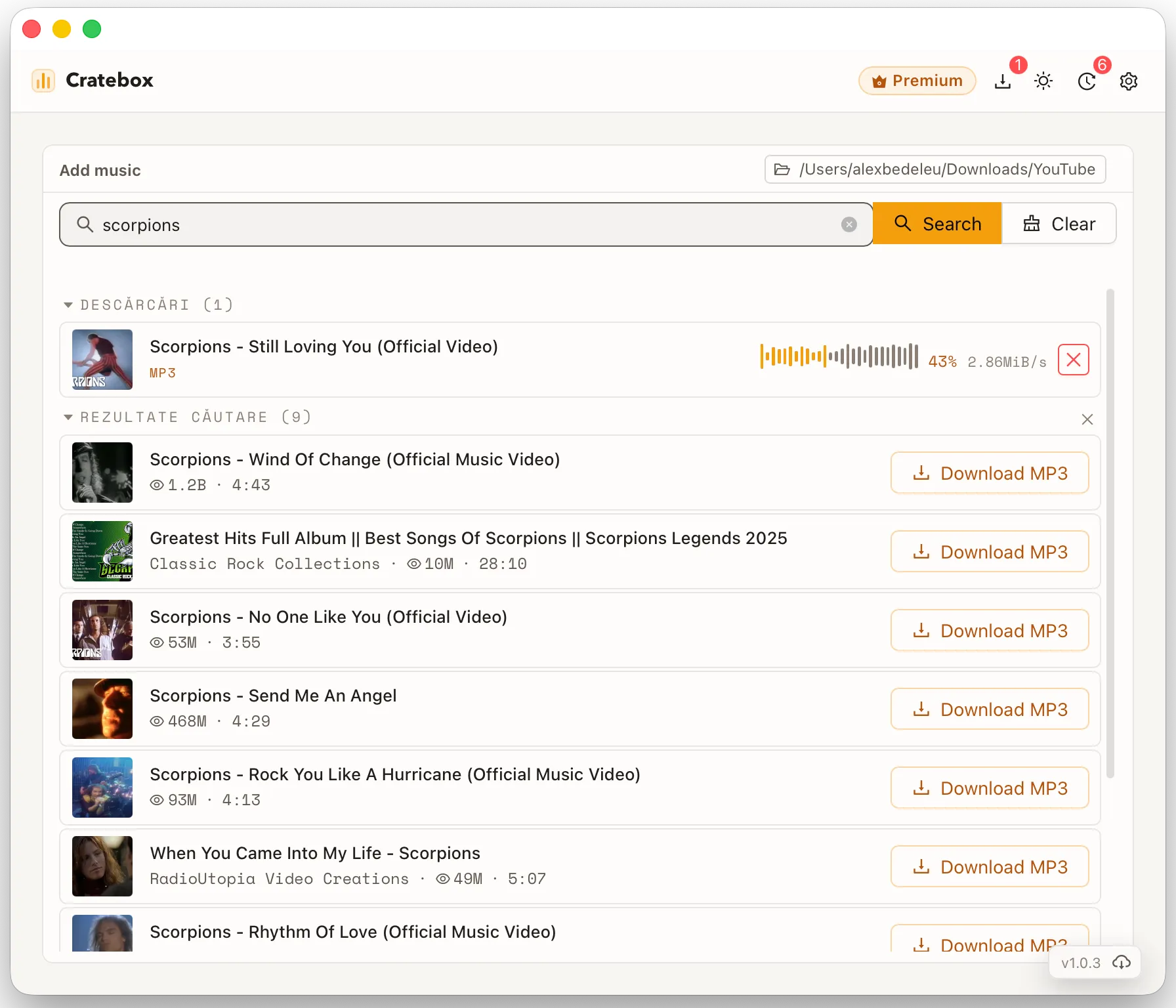Click the 1.2B views eye icon

(157, 485)
